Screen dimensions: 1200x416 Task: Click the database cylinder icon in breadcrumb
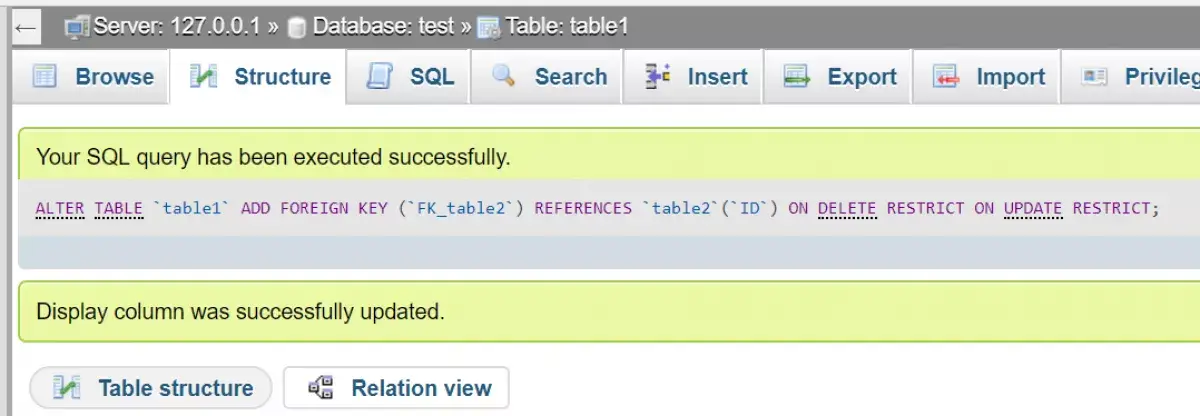(296, 28)
